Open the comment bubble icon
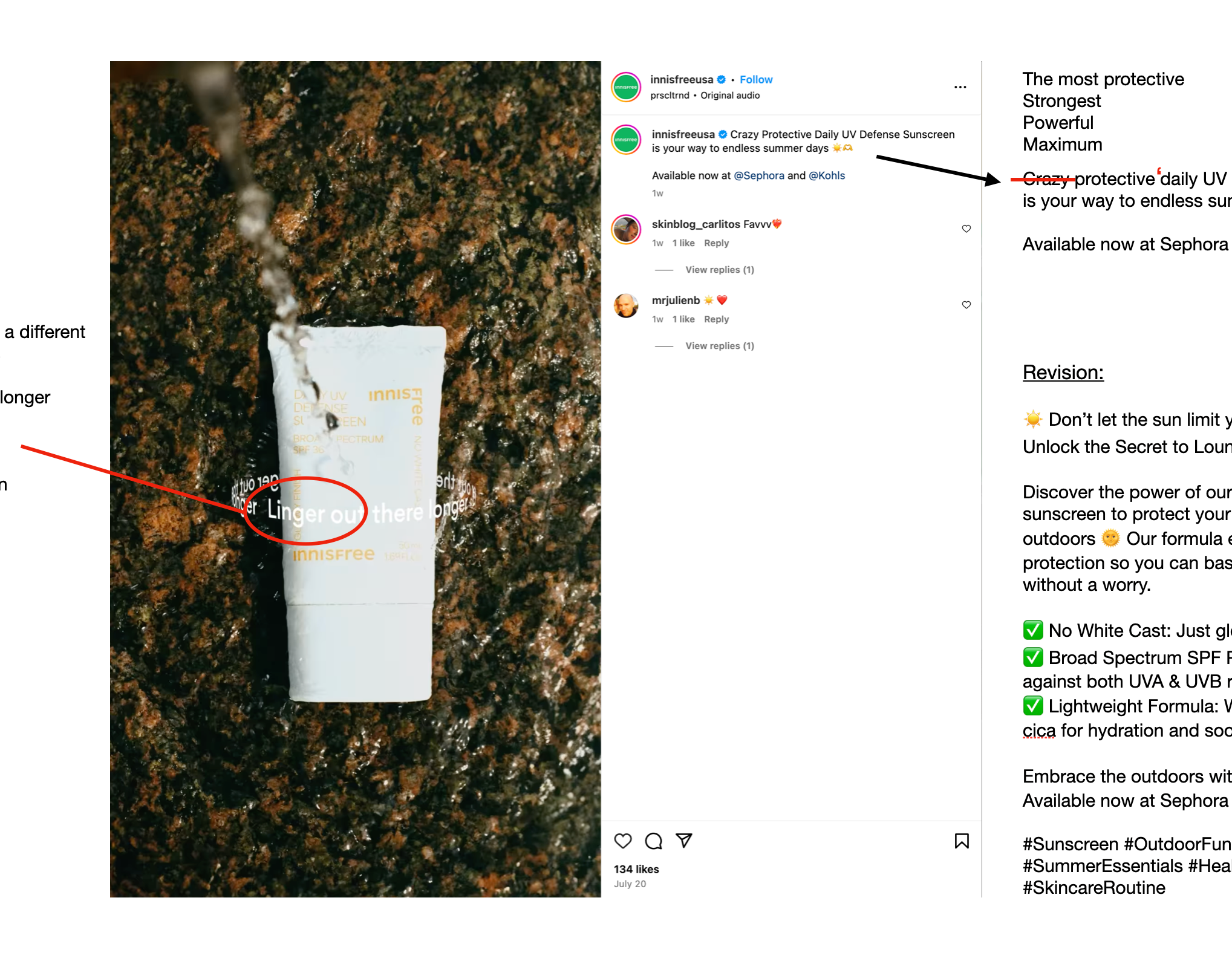This screenshot has height=964, width=1232. (x=654, y=841)
